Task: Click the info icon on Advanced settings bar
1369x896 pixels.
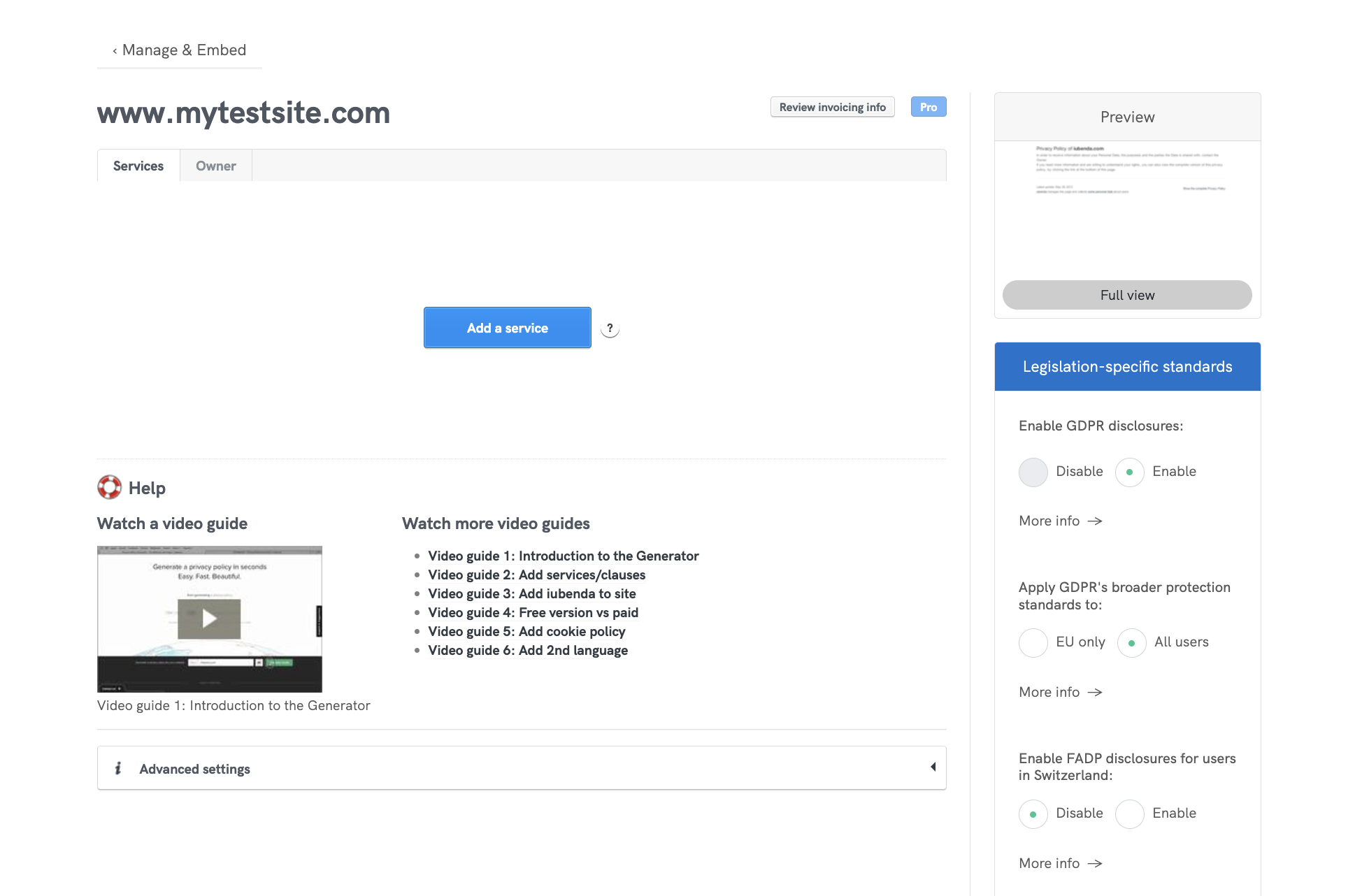Action: click(117, 767)
